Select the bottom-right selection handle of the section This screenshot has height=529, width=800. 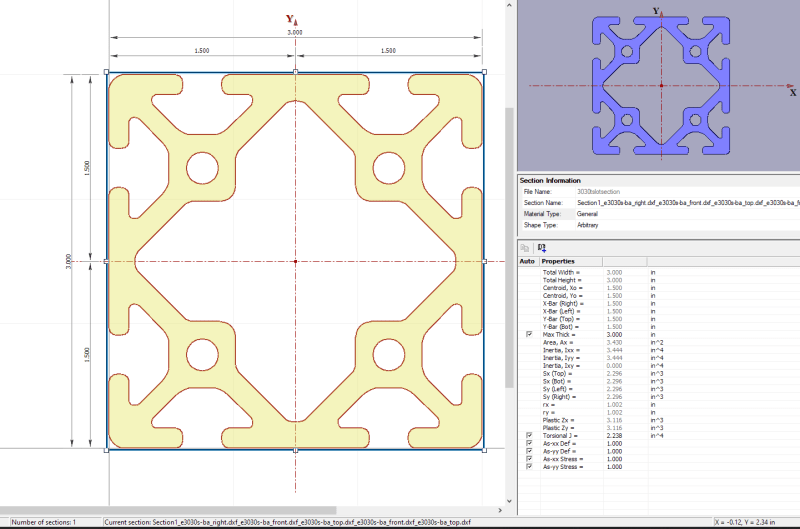point(484,450)
